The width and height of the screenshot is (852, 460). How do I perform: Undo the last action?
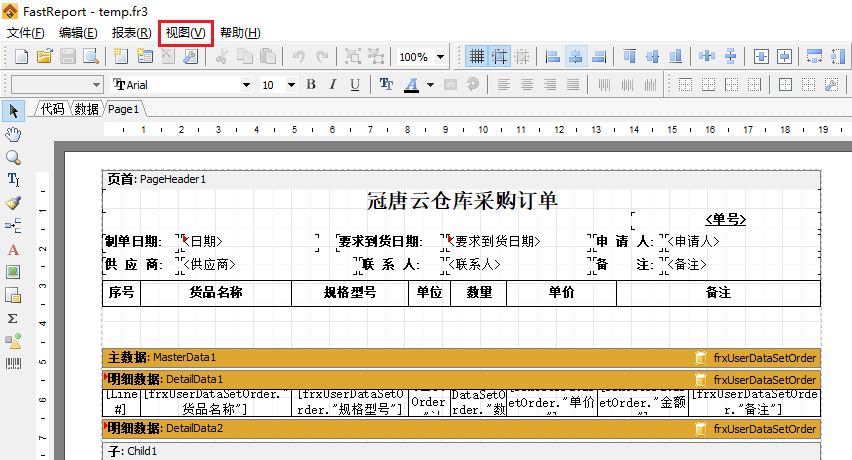(x=298, y=56)
